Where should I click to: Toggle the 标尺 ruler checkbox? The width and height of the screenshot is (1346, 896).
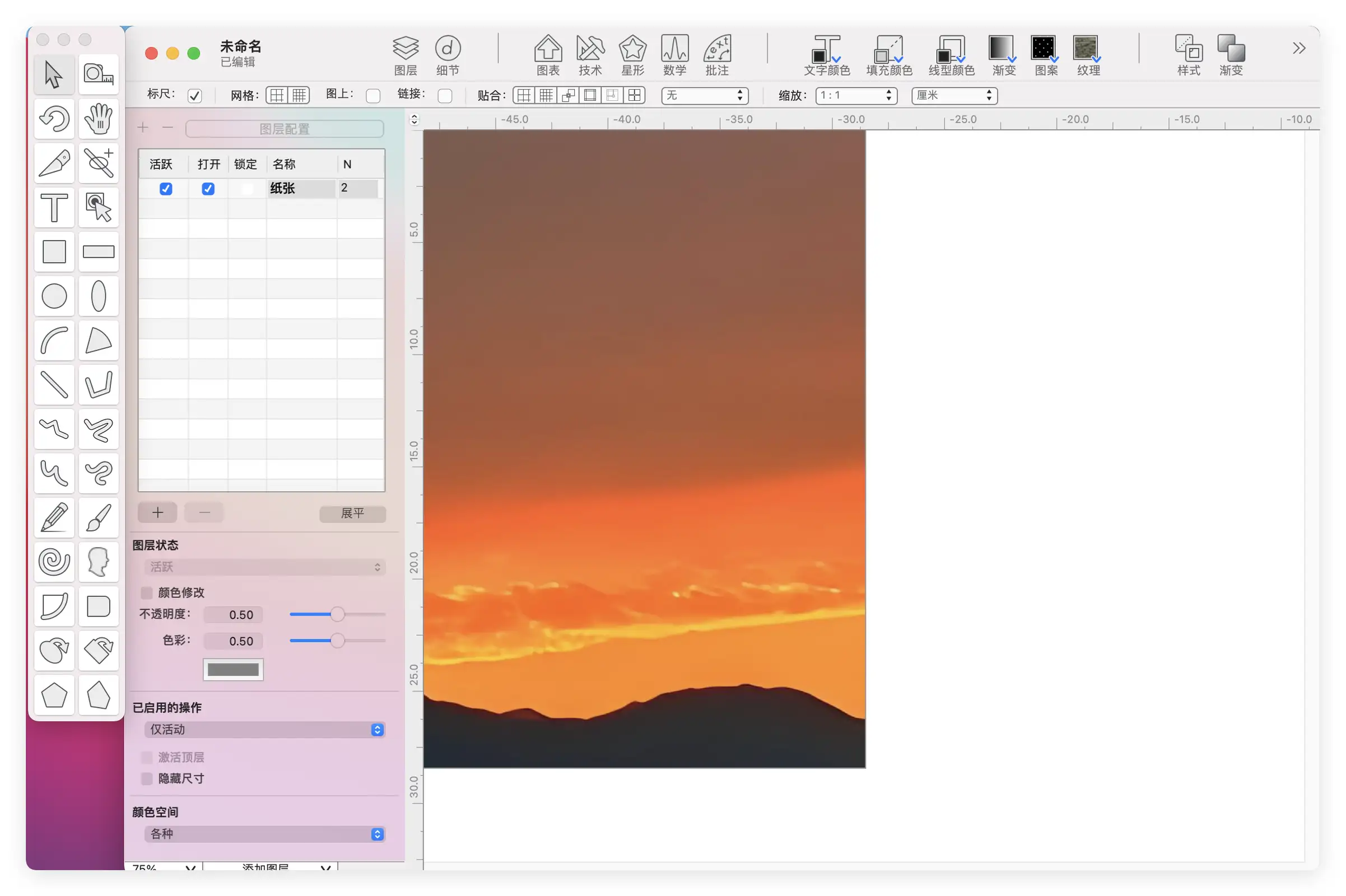point(194,95)
